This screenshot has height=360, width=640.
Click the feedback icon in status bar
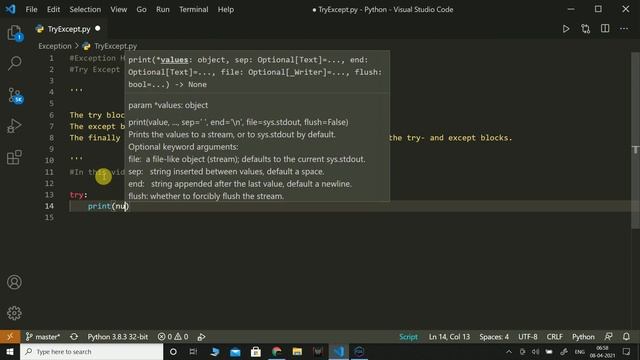pos(608,337)
